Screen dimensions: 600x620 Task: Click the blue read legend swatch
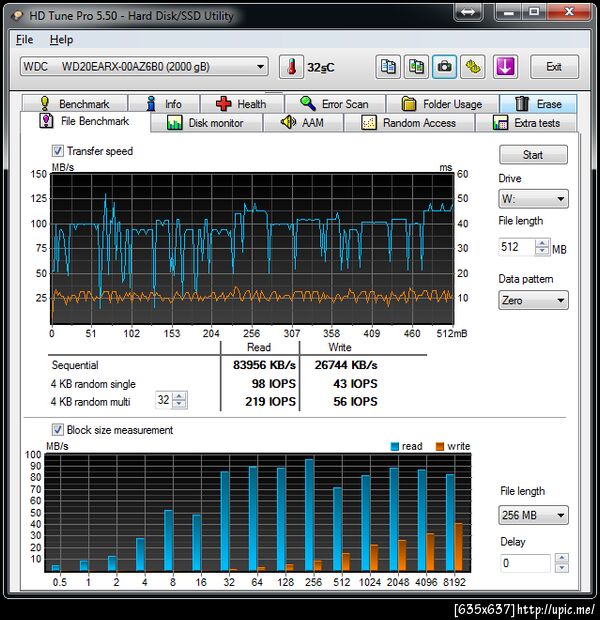tap(394, 446)
